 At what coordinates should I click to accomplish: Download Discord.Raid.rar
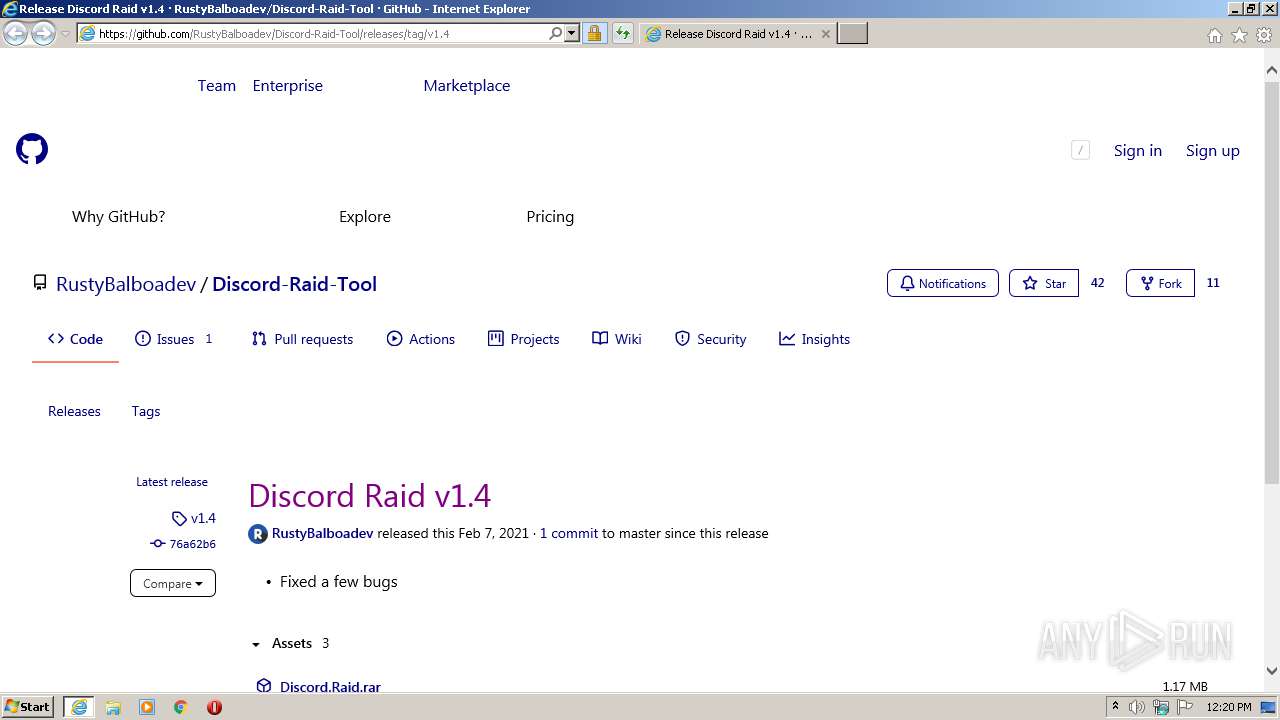tap(330, 687)
